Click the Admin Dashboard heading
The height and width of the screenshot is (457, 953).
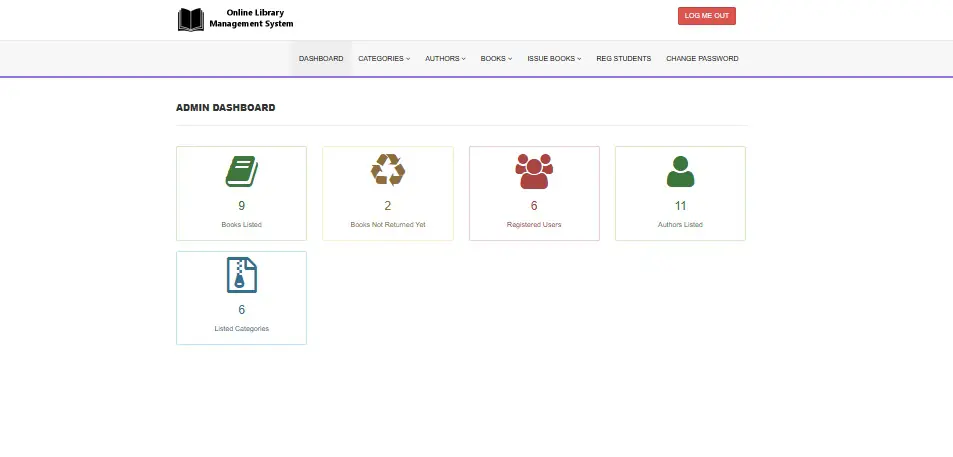[x=225, y=108]
